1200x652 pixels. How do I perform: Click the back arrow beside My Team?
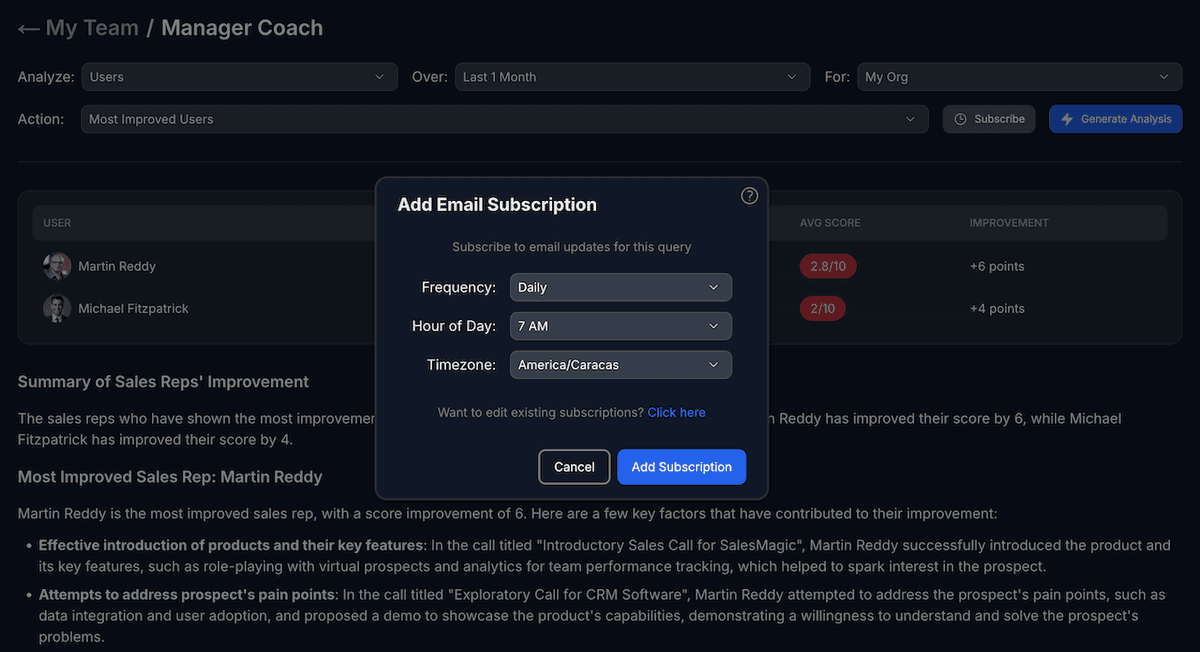coord(28,28)
